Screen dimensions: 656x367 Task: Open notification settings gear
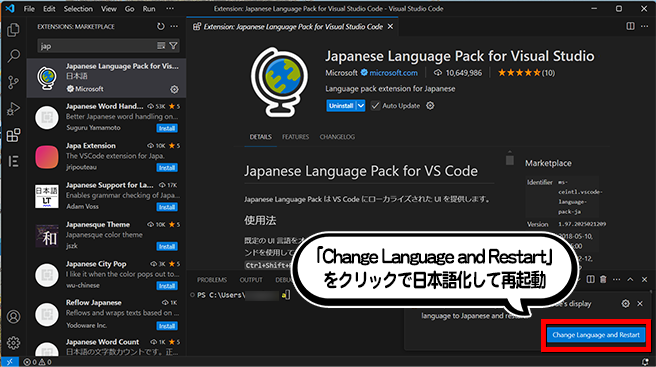pos(625,303)
